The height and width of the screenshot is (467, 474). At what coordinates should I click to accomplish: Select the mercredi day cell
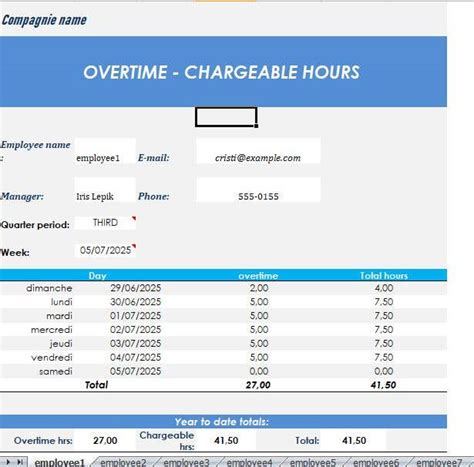51,330
